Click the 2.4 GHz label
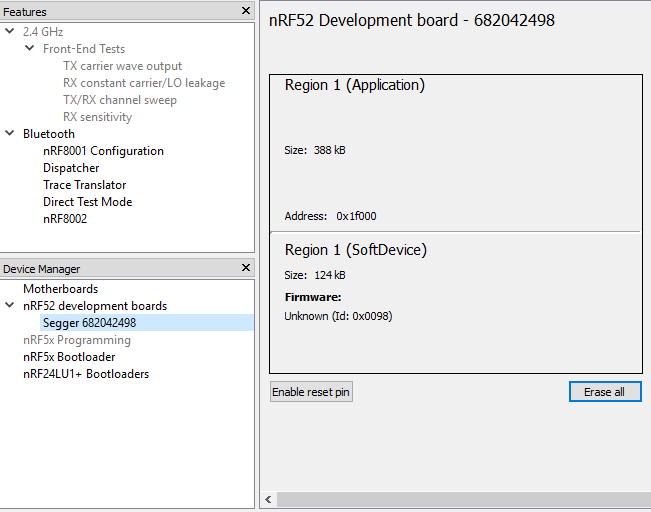This screenshot has height=512, width=651. 43,32
